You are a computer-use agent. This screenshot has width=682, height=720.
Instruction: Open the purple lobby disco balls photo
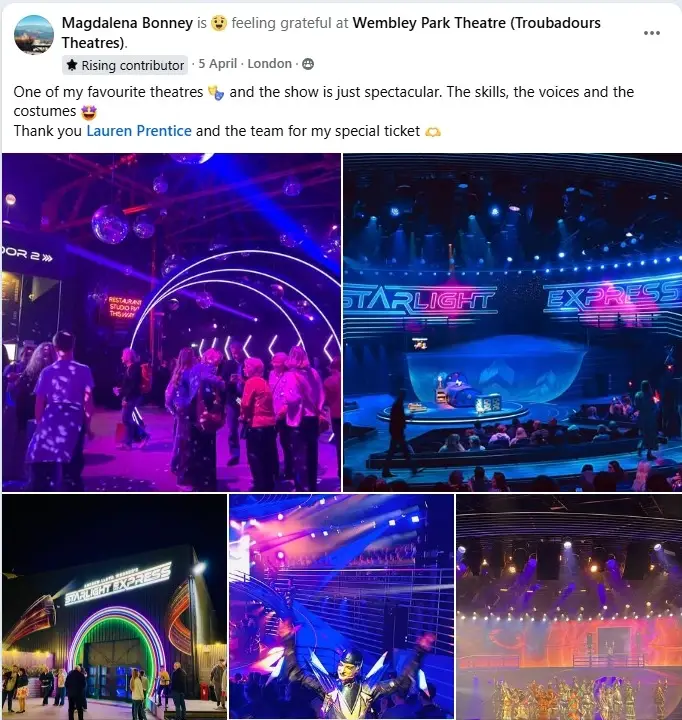171,322
